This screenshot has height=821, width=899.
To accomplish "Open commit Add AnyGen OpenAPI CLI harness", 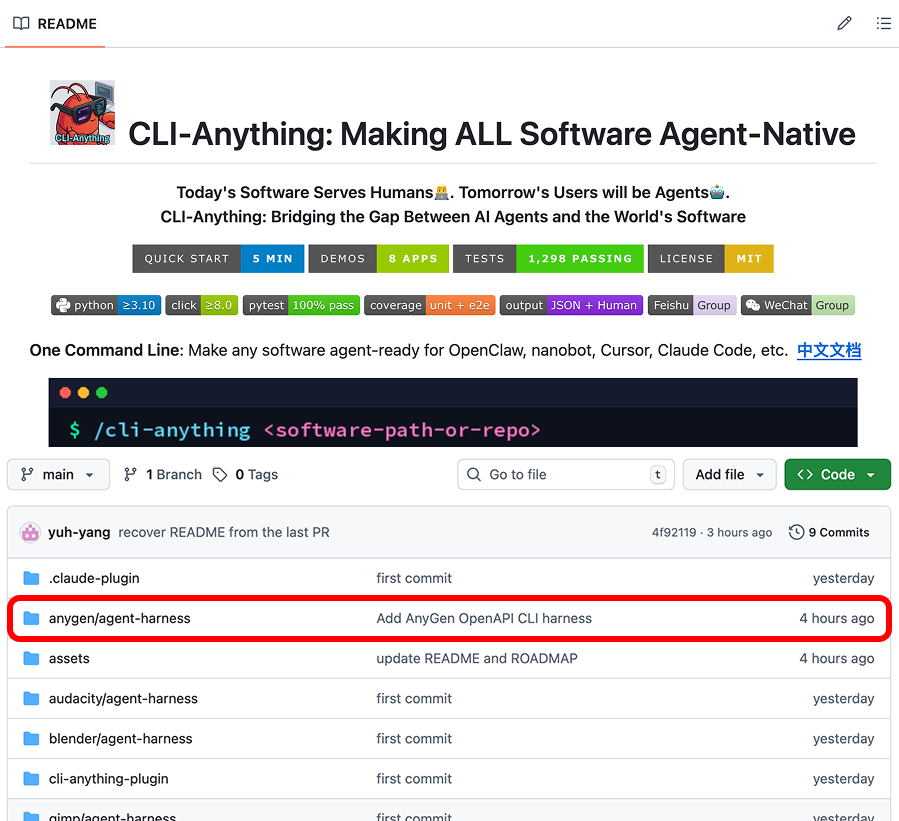I will pyautogui.click(x=484, y=619).
